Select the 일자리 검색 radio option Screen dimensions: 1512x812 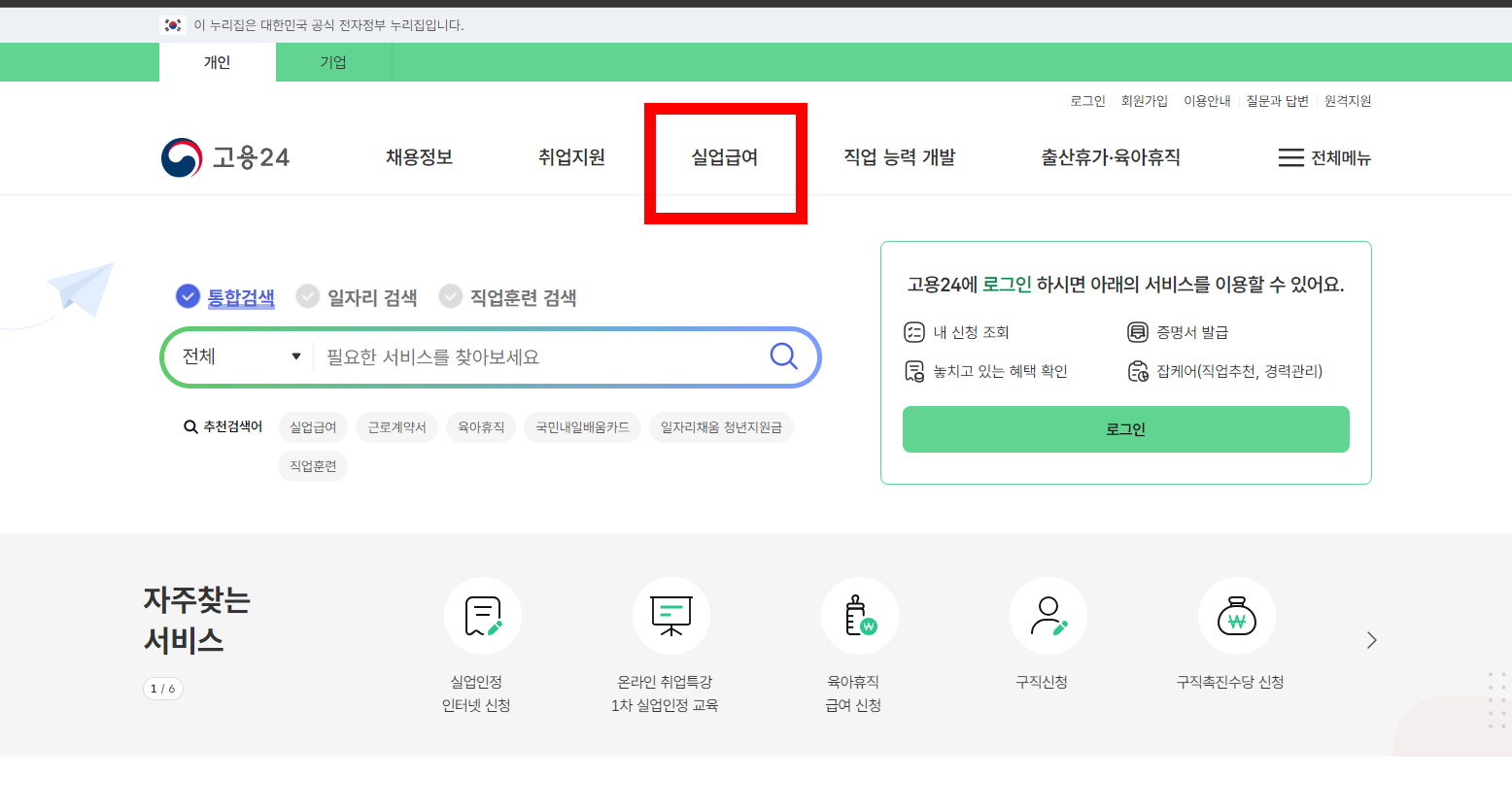[308, 296]
